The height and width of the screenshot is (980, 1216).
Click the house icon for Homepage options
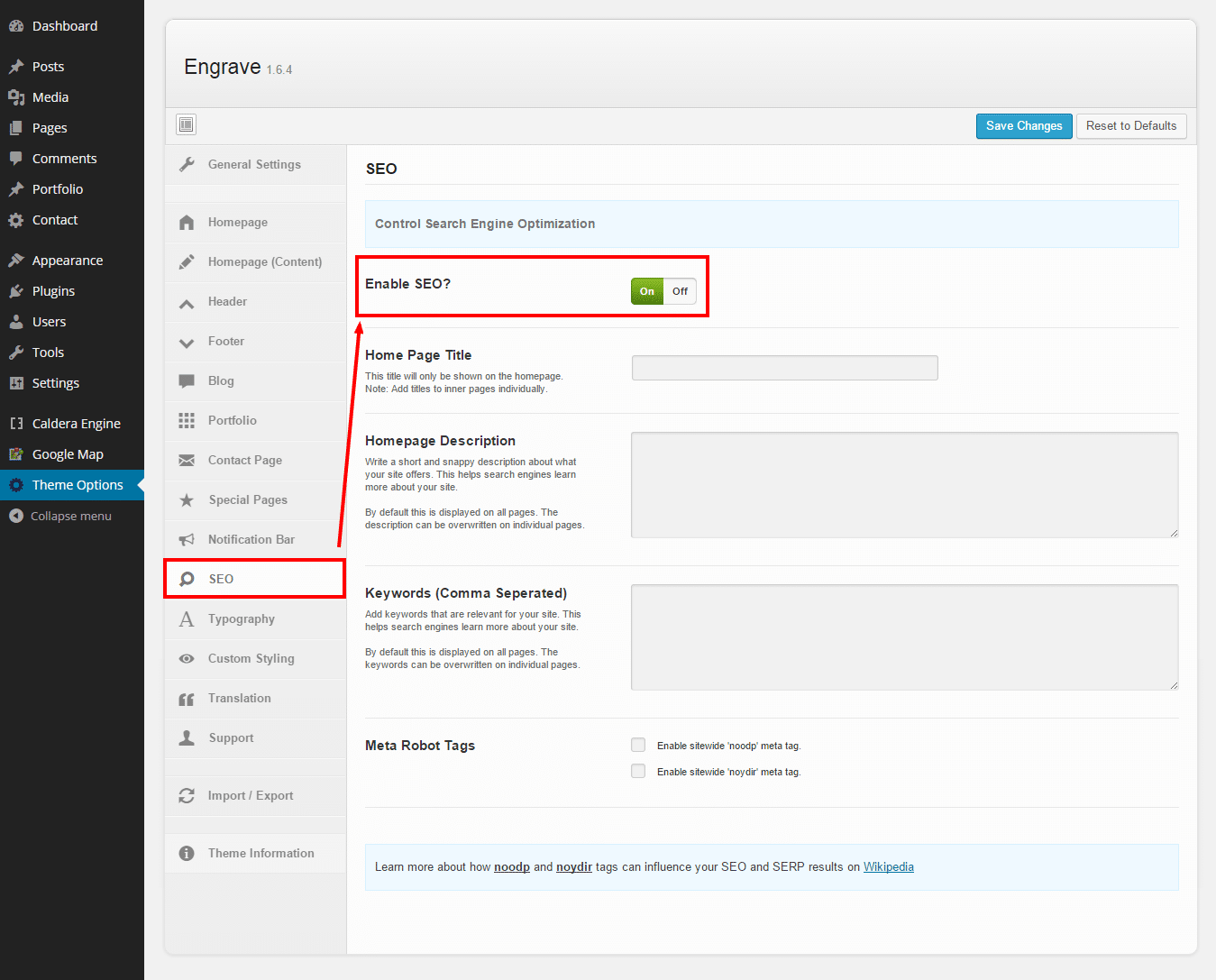click(x=187, y=223)
